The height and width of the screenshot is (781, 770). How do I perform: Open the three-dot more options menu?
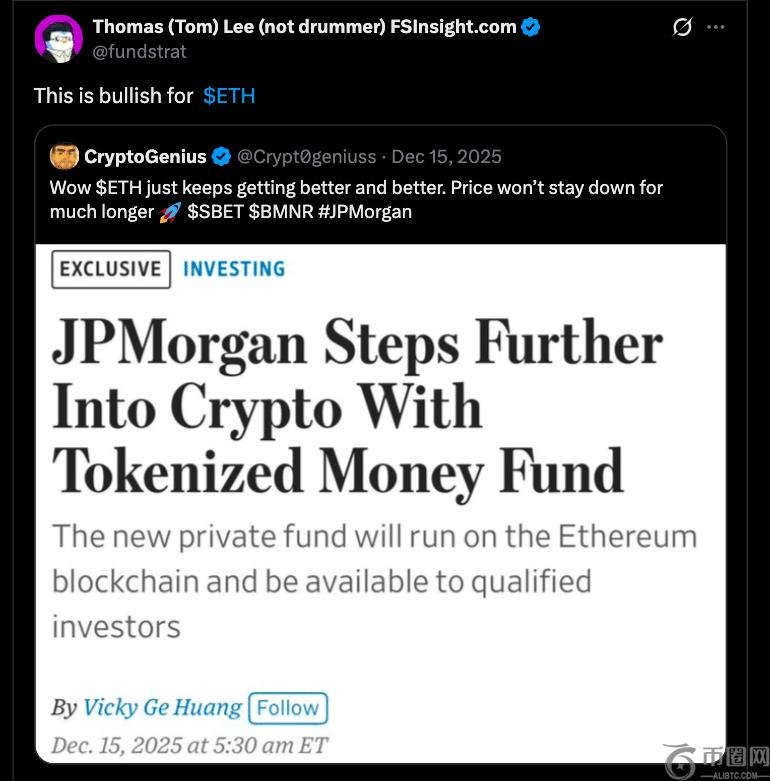715,28
